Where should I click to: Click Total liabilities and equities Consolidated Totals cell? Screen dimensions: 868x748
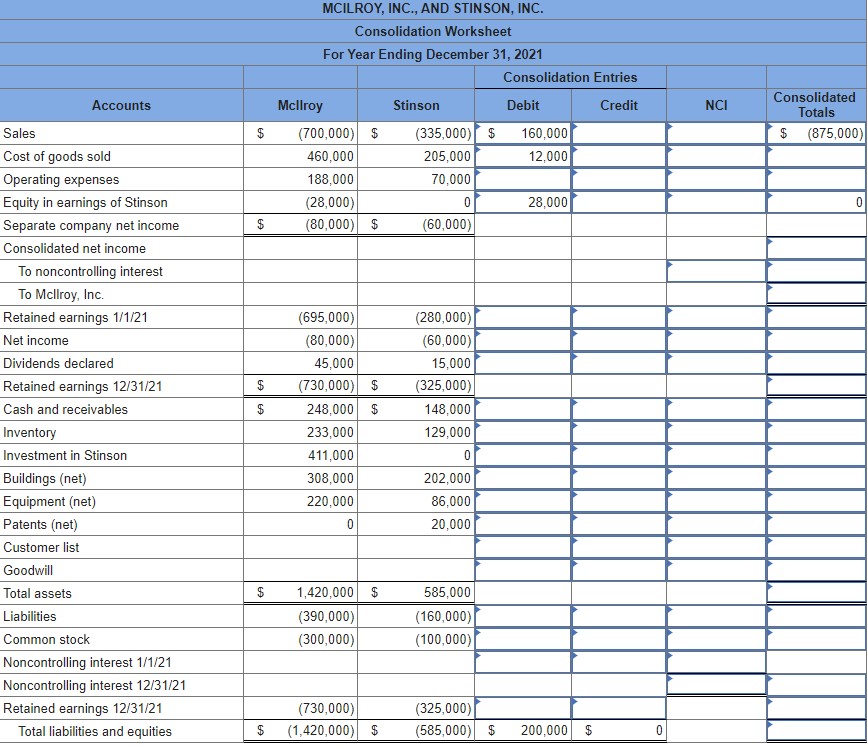[817, 731]
